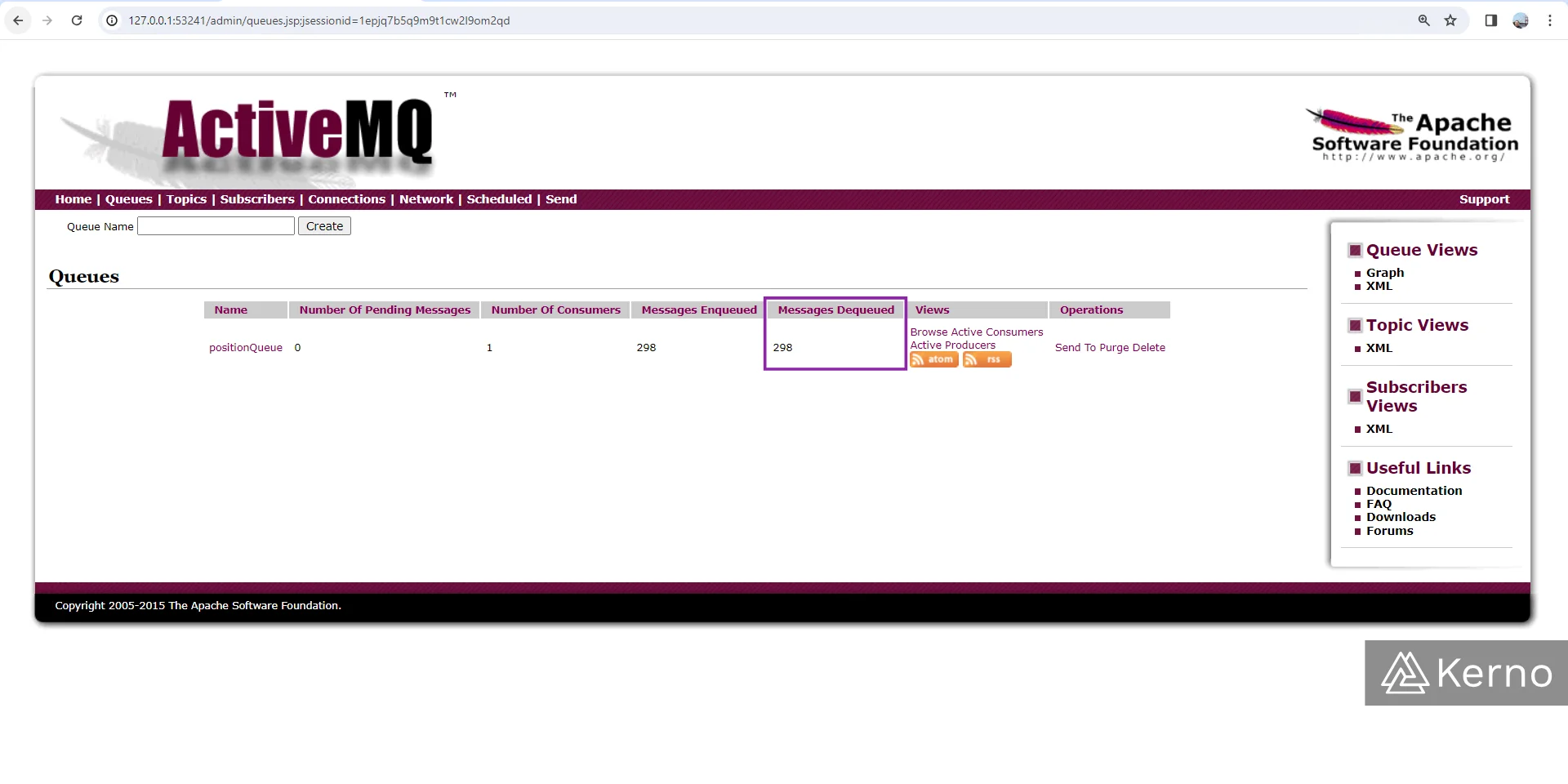The height and width of the screenshot is (784, 1568).
Task: Open the FAQ link
Action: coord(1379,504)
